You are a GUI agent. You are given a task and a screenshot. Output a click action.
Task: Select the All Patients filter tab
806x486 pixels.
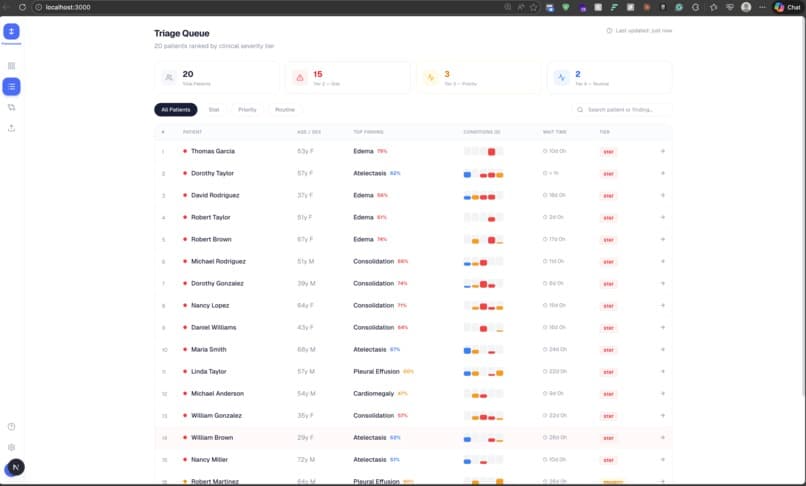(176, 110)
